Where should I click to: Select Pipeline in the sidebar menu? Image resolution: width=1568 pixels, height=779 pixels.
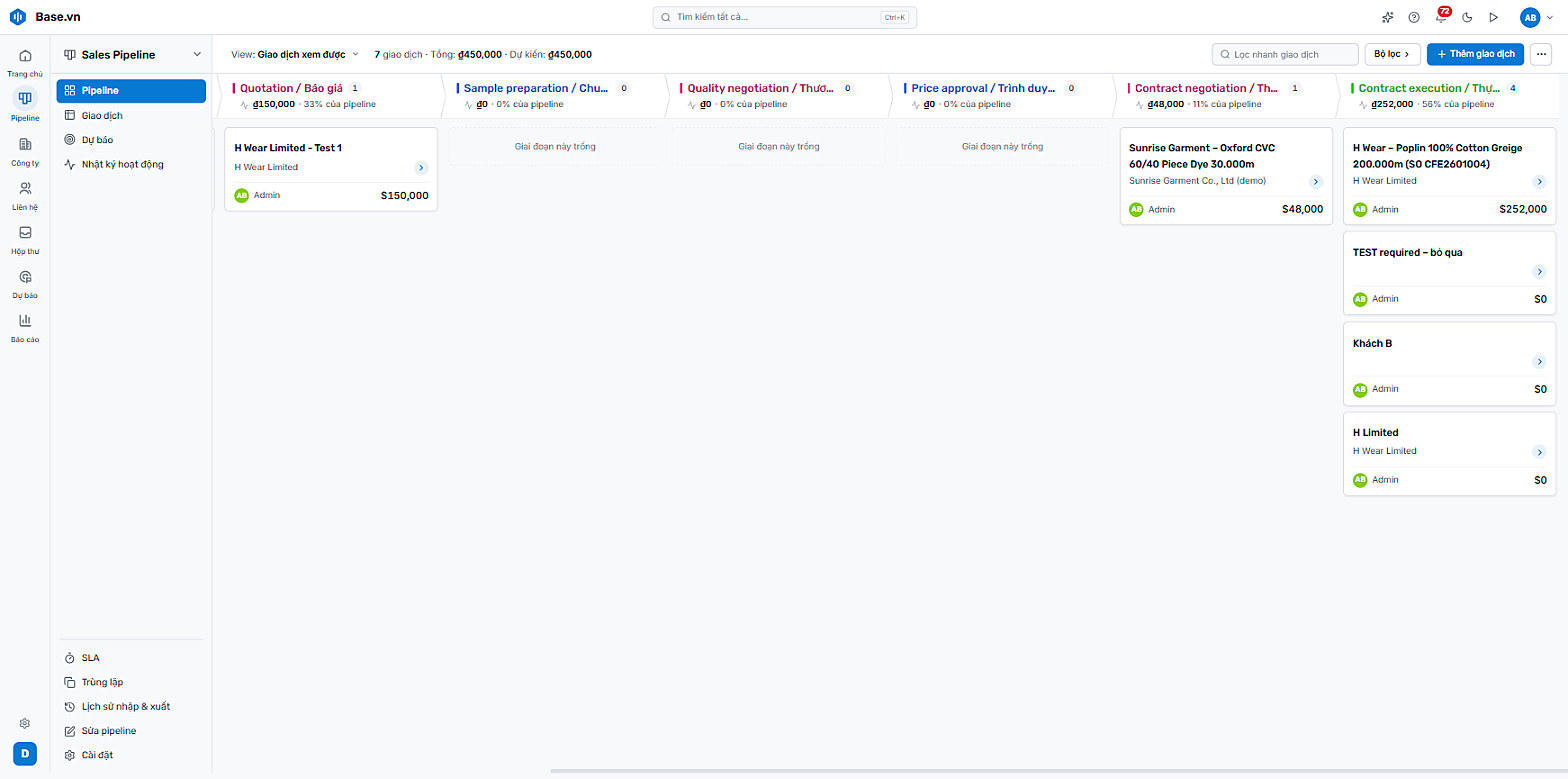131,91
